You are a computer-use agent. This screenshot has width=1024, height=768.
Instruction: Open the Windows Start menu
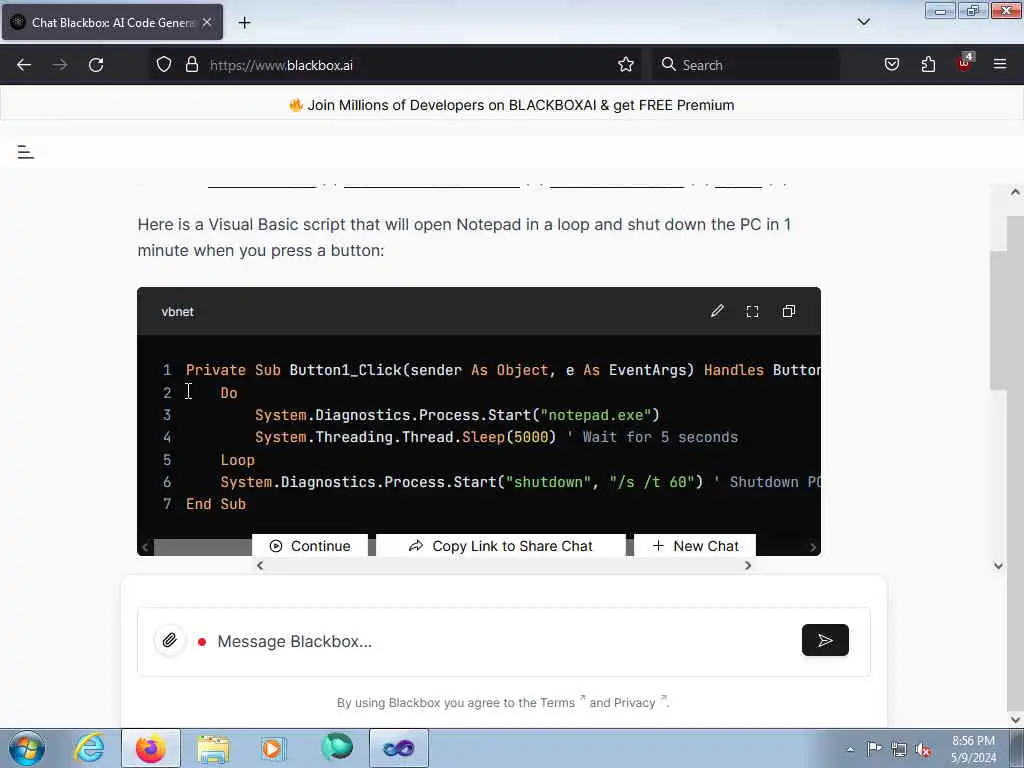(x=26, y=748)
